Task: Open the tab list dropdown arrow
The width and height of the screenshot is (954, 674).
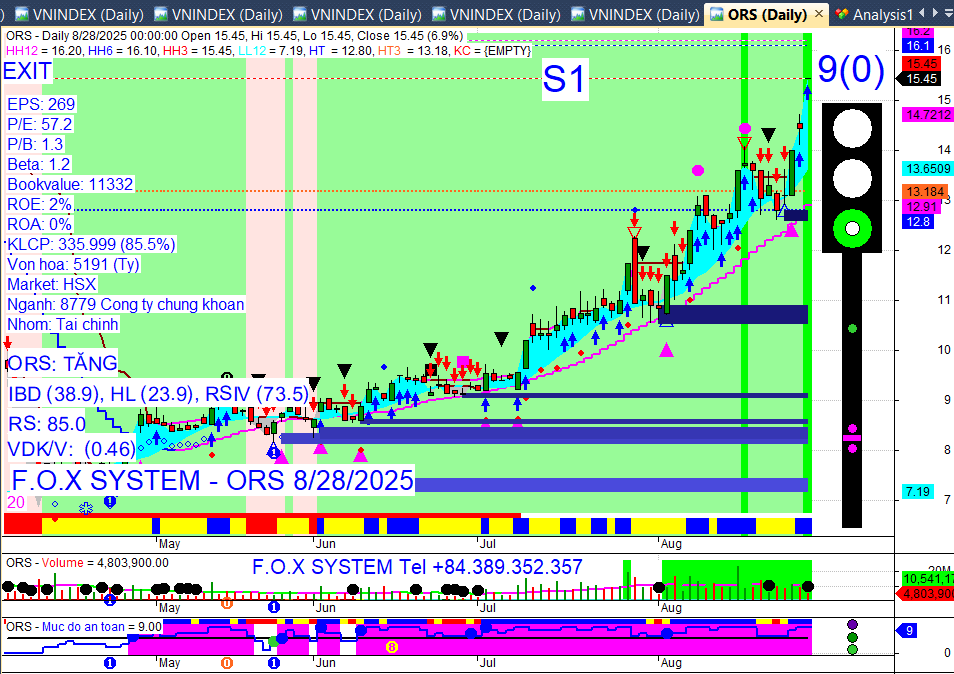Action: 948,13
